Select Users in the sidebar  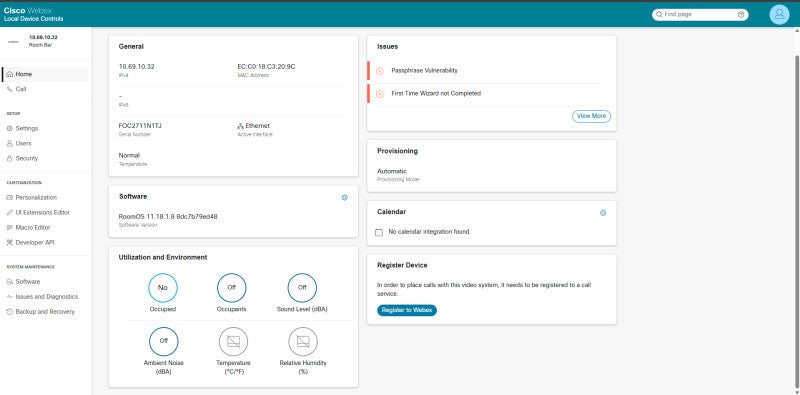point(45,144)
